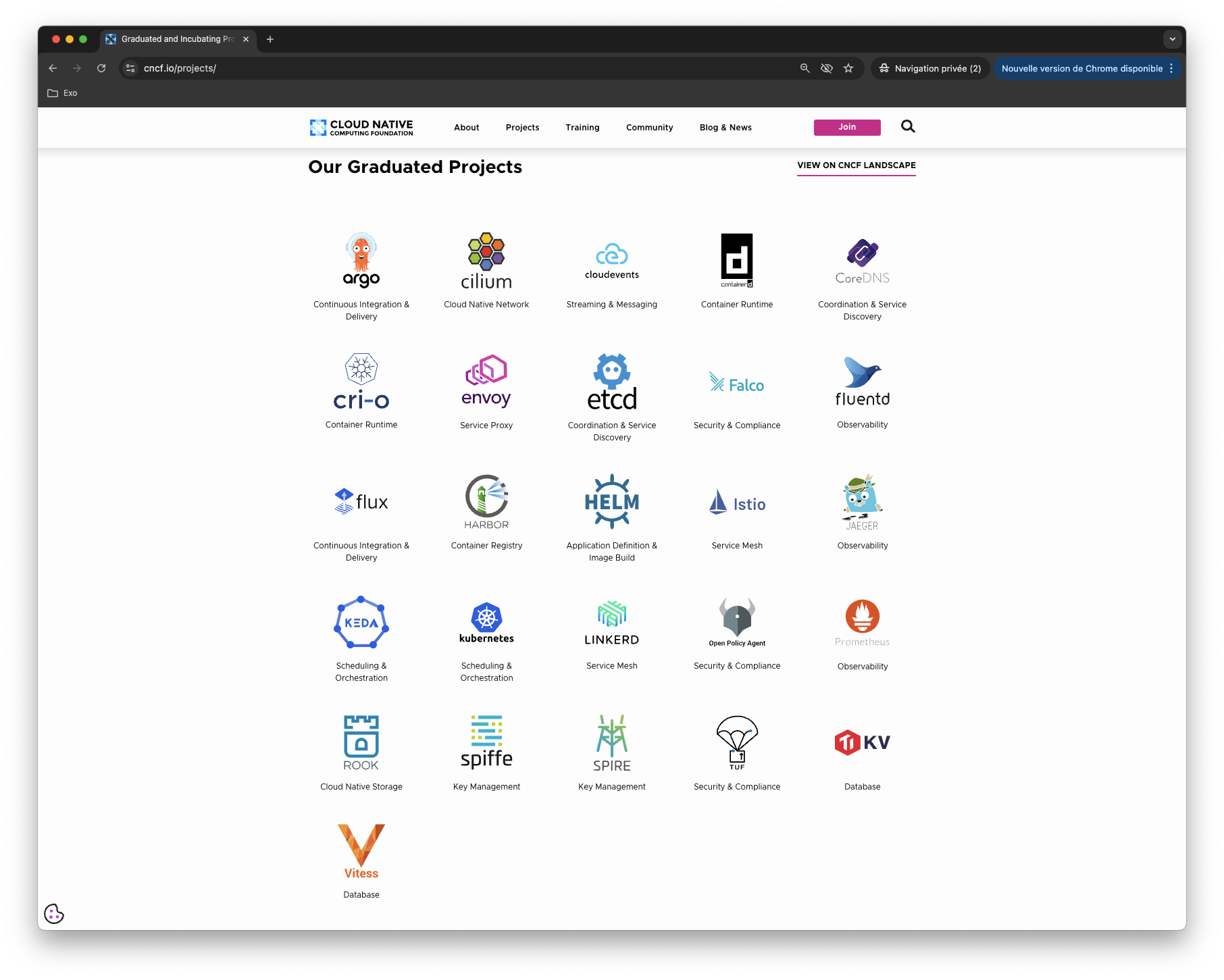Toggle the tracking protection eye icon
Image resolution: width=1224 pixels, height=980 pixels.
826,68
